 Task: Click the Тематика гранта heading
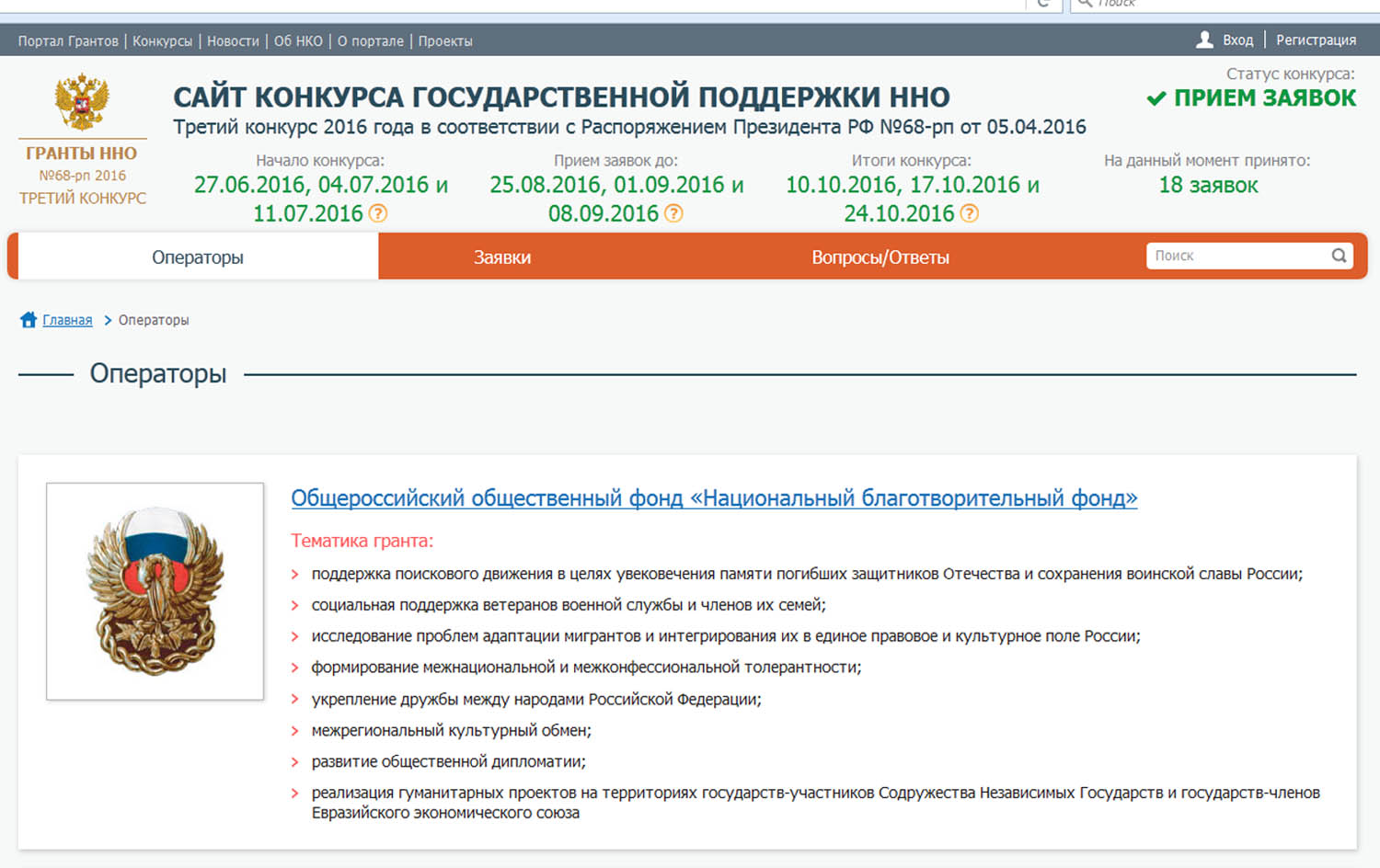(x=362, y=541)
